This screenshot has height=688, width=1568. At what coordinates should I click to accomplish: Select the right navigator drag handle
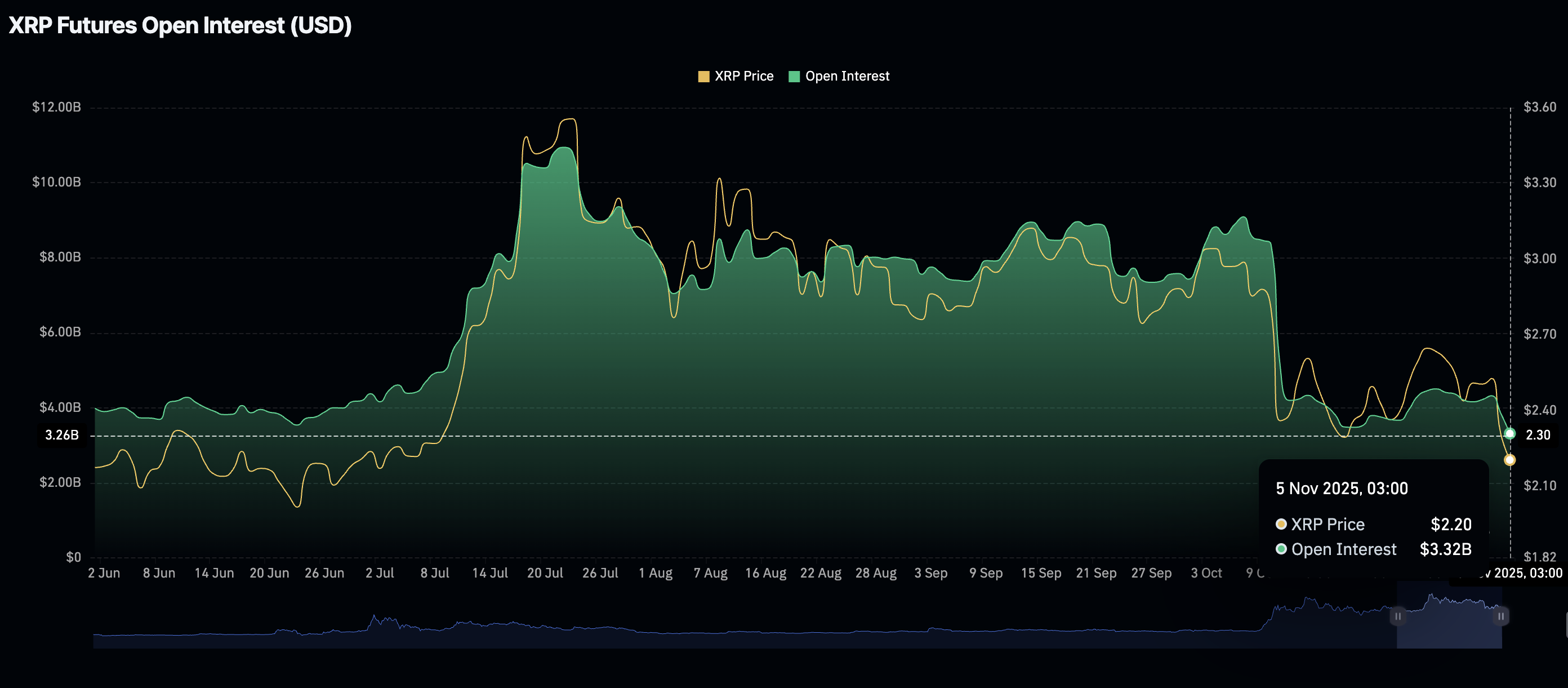click(x=1501, y=617)
